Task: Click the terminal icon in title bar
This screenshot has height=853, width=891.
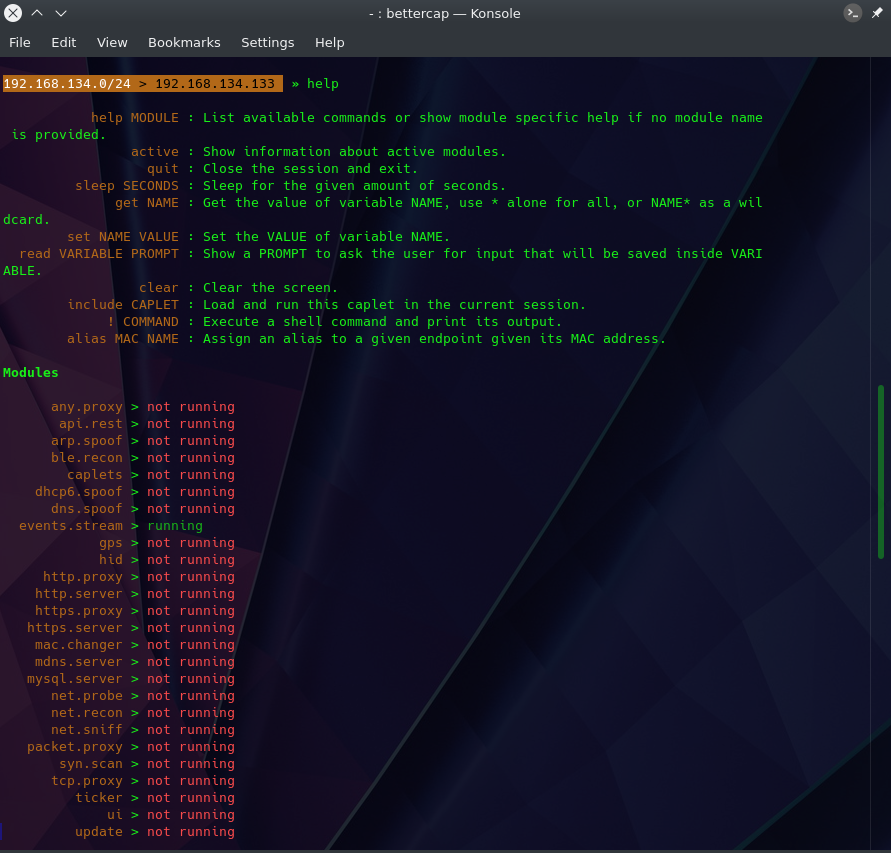Action: click(x=852, y=13)
